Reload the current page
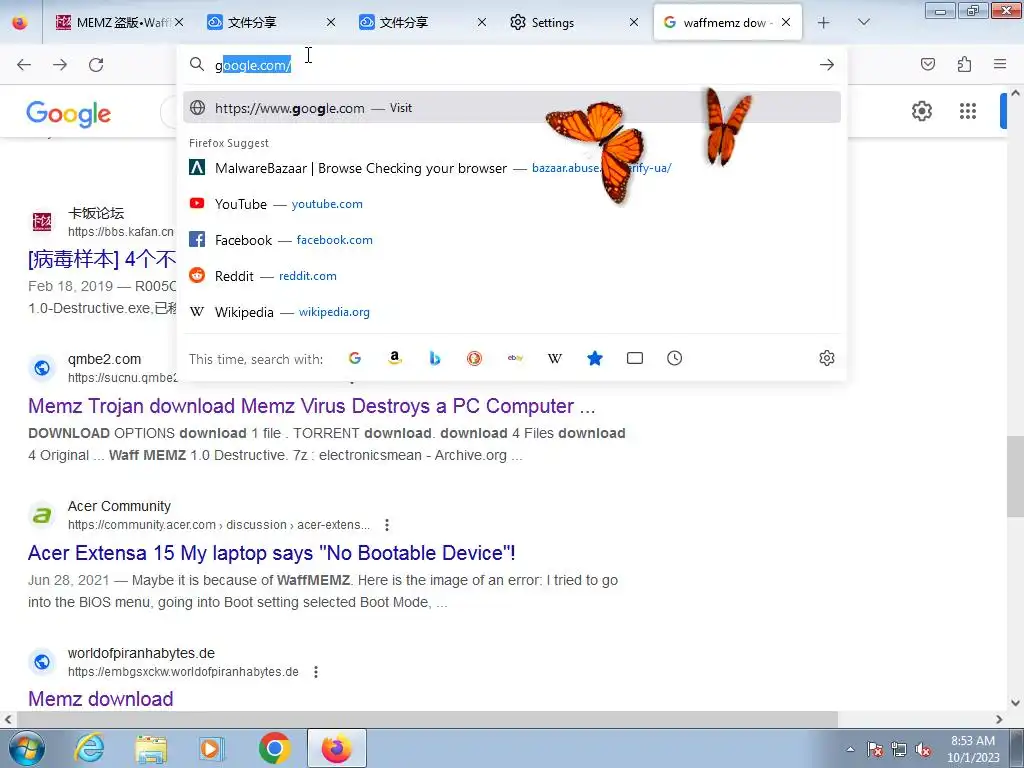The image size is (1024, 768). coord(96,65)
